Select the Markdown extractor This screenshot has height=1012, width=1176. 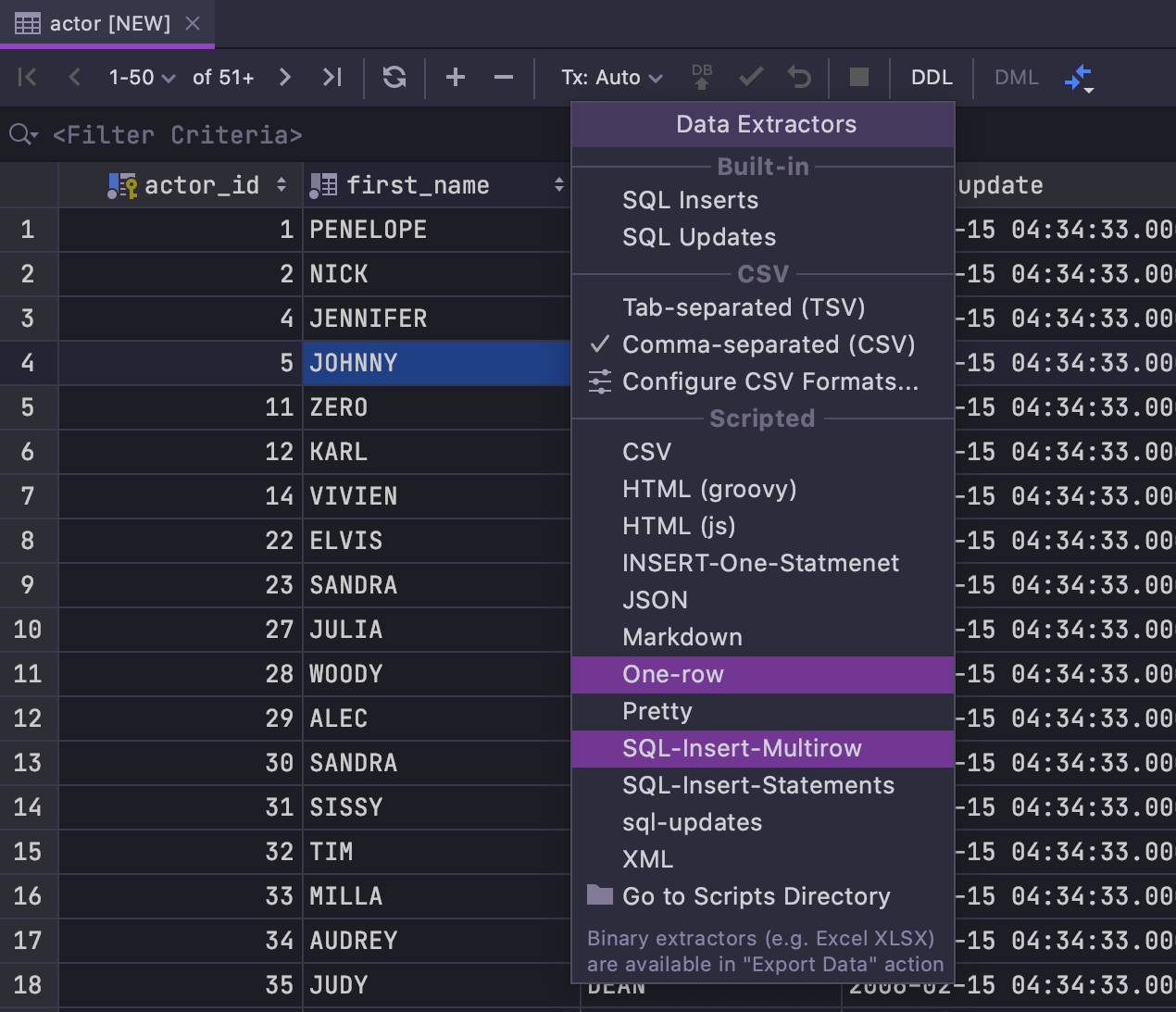763,637
